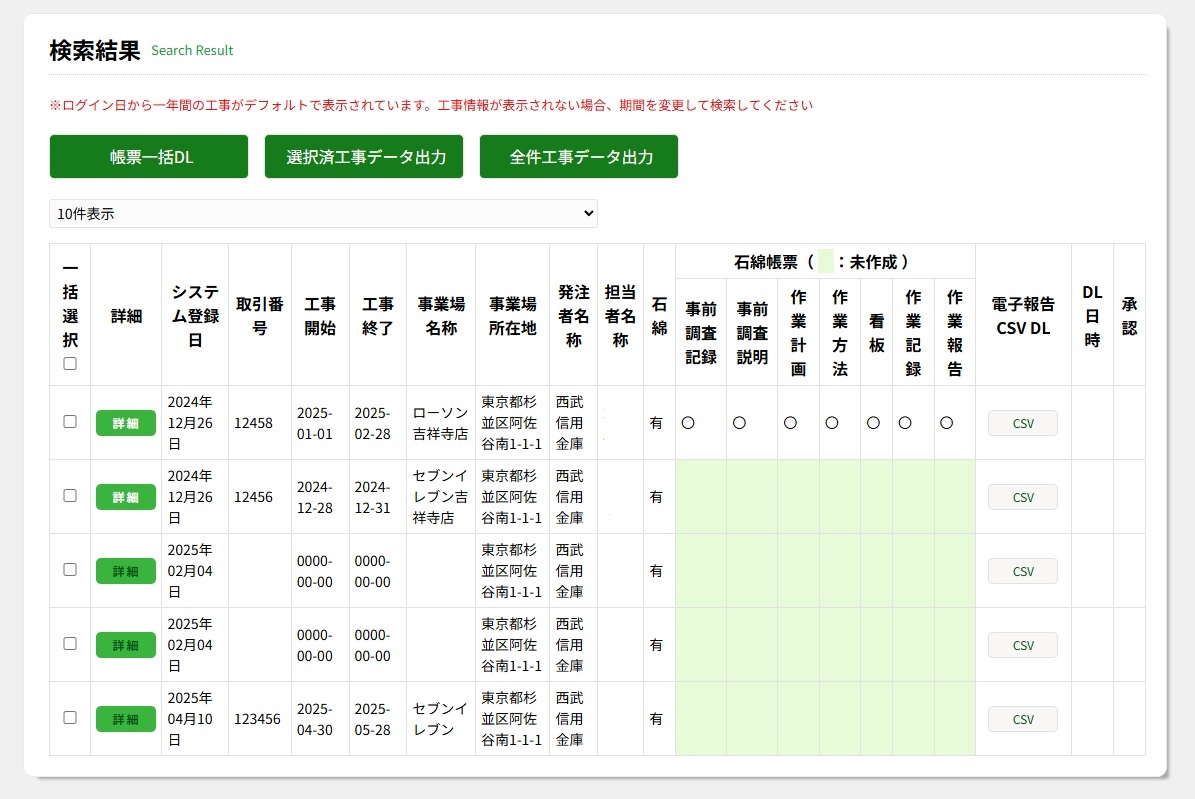Click the 承認 column header
This screenshot has height=799, width=1195.
[1129, 316]
